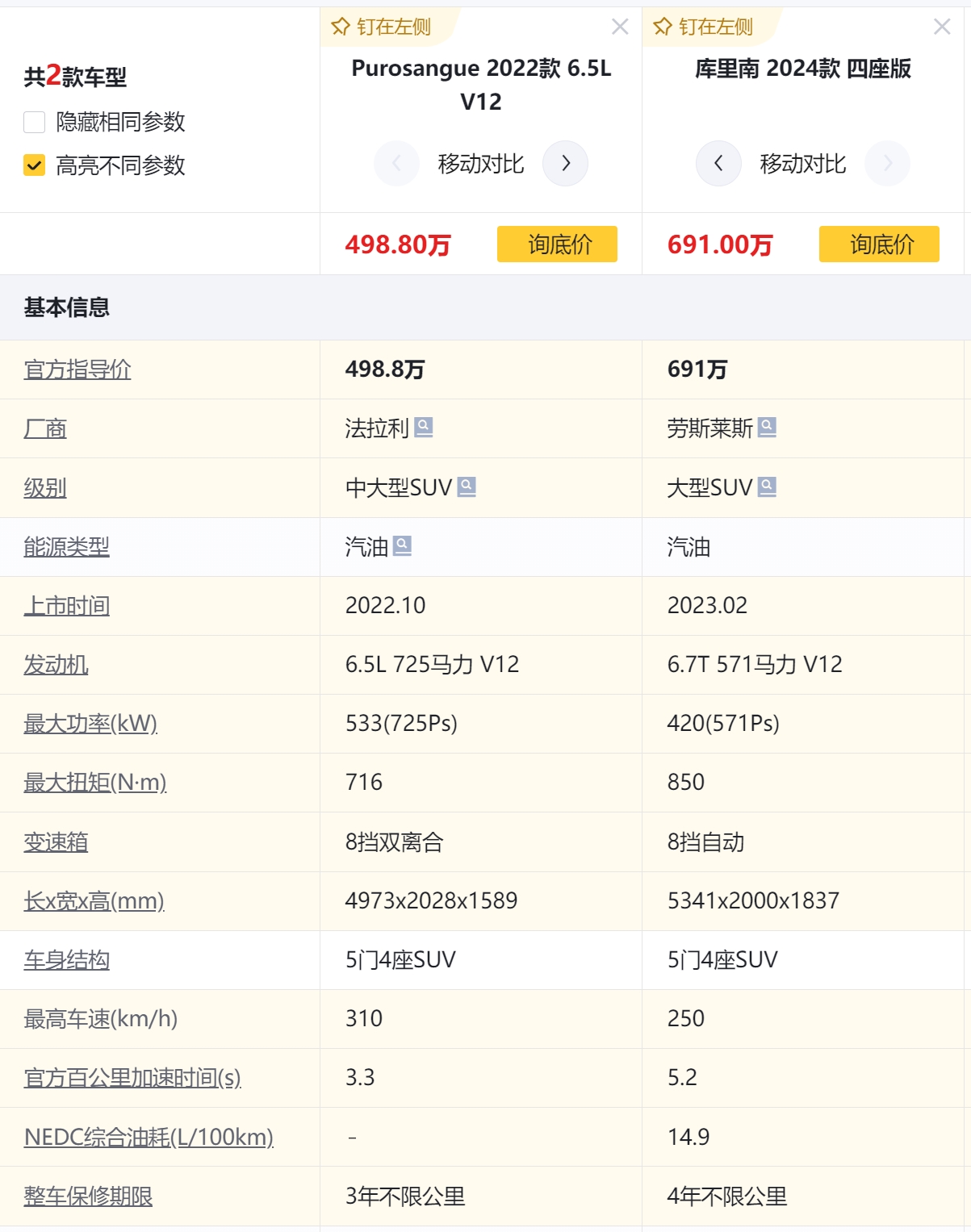971x1232 pixels.
Task: Click the 716 torque value
Action: point(363,782)
